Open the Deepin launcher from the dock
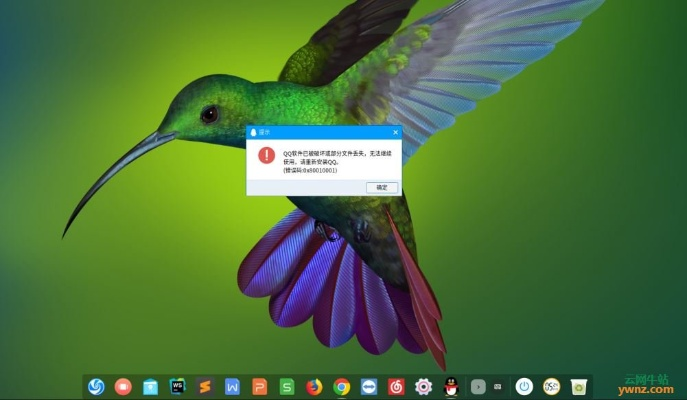The width and height of the screenshot is (687, 400). [x=96, y=386]
